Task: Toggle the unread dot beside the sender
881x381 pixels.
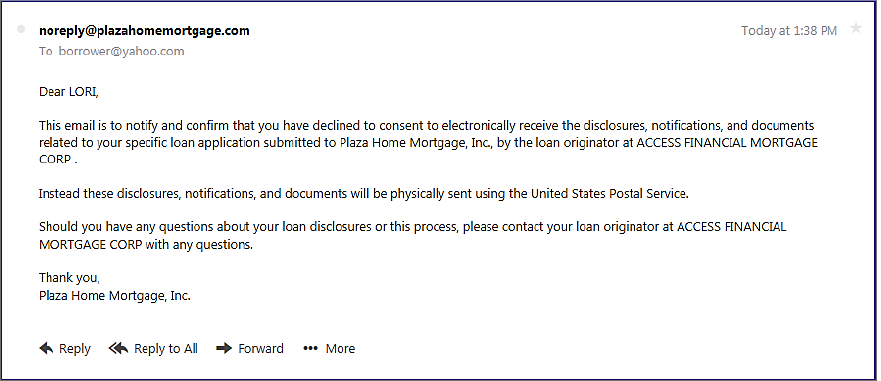Action: 21,29
